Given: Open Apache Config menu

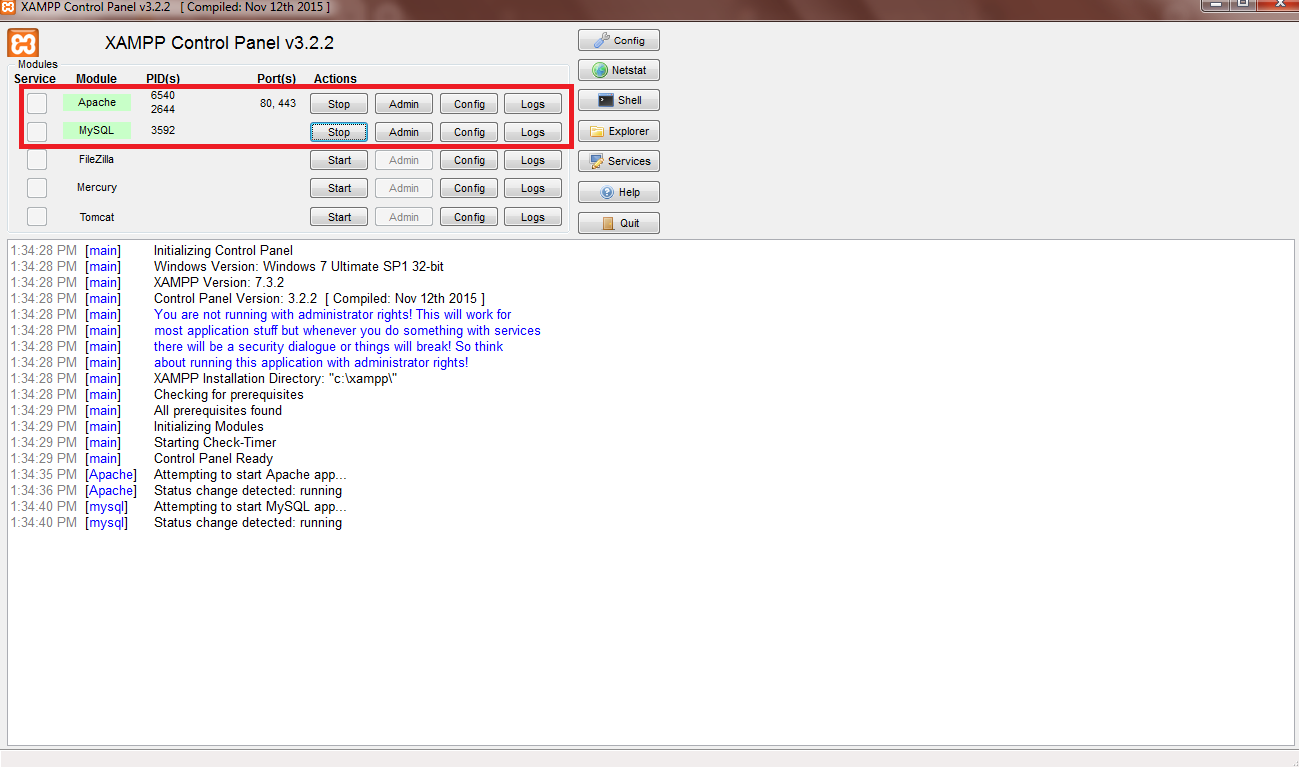Looking at the screenshot, I should pyautogui.click(x=469, y=104).
